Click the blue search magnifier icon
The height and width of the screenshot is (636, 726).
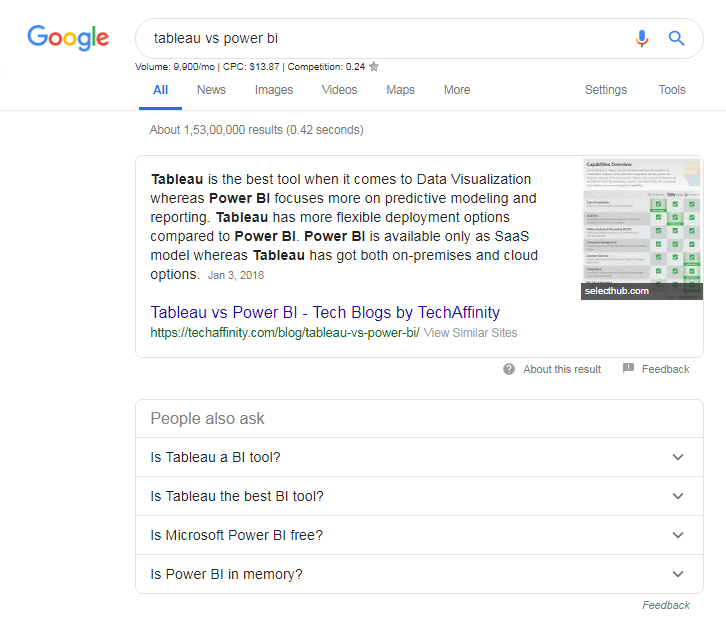point(676,38)
